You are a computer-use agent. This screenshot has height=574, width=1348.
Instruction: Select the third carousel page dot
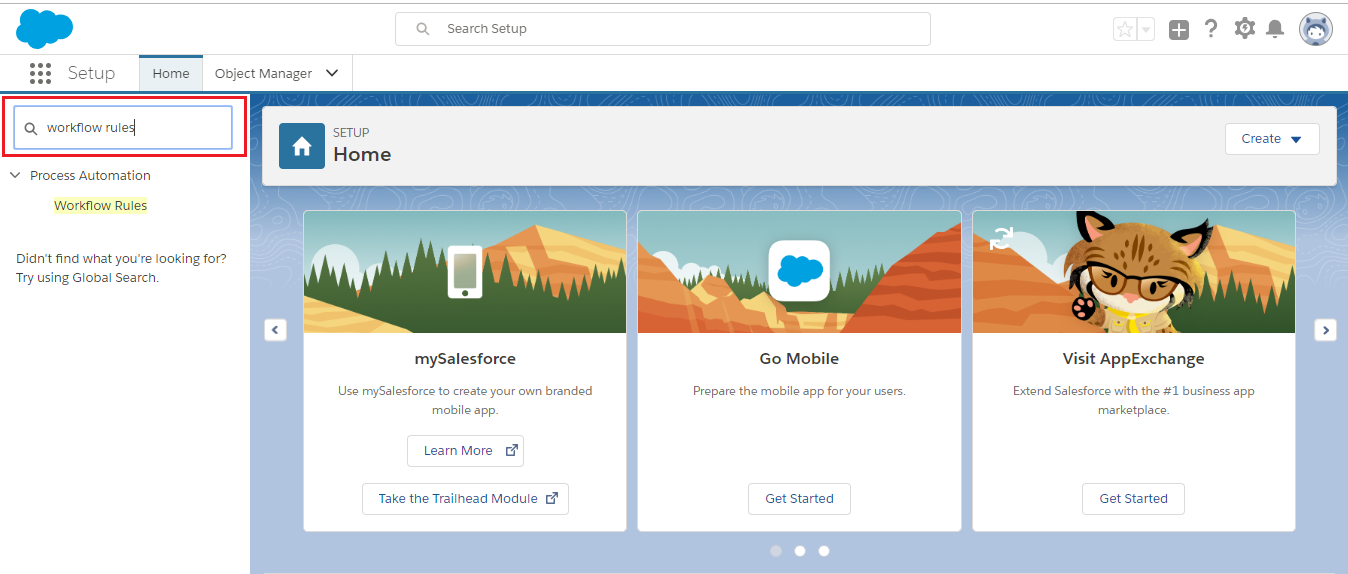tap(824, 550)
